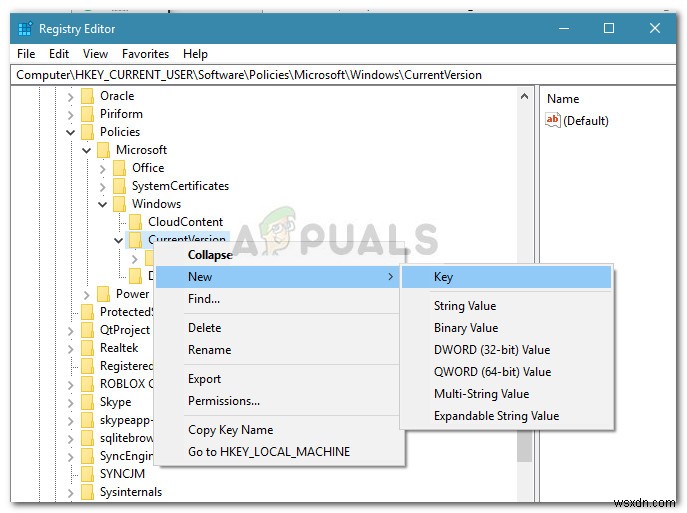Choose Copy Key Name
This screenshot has width=687, height=513.
[280, 429]
